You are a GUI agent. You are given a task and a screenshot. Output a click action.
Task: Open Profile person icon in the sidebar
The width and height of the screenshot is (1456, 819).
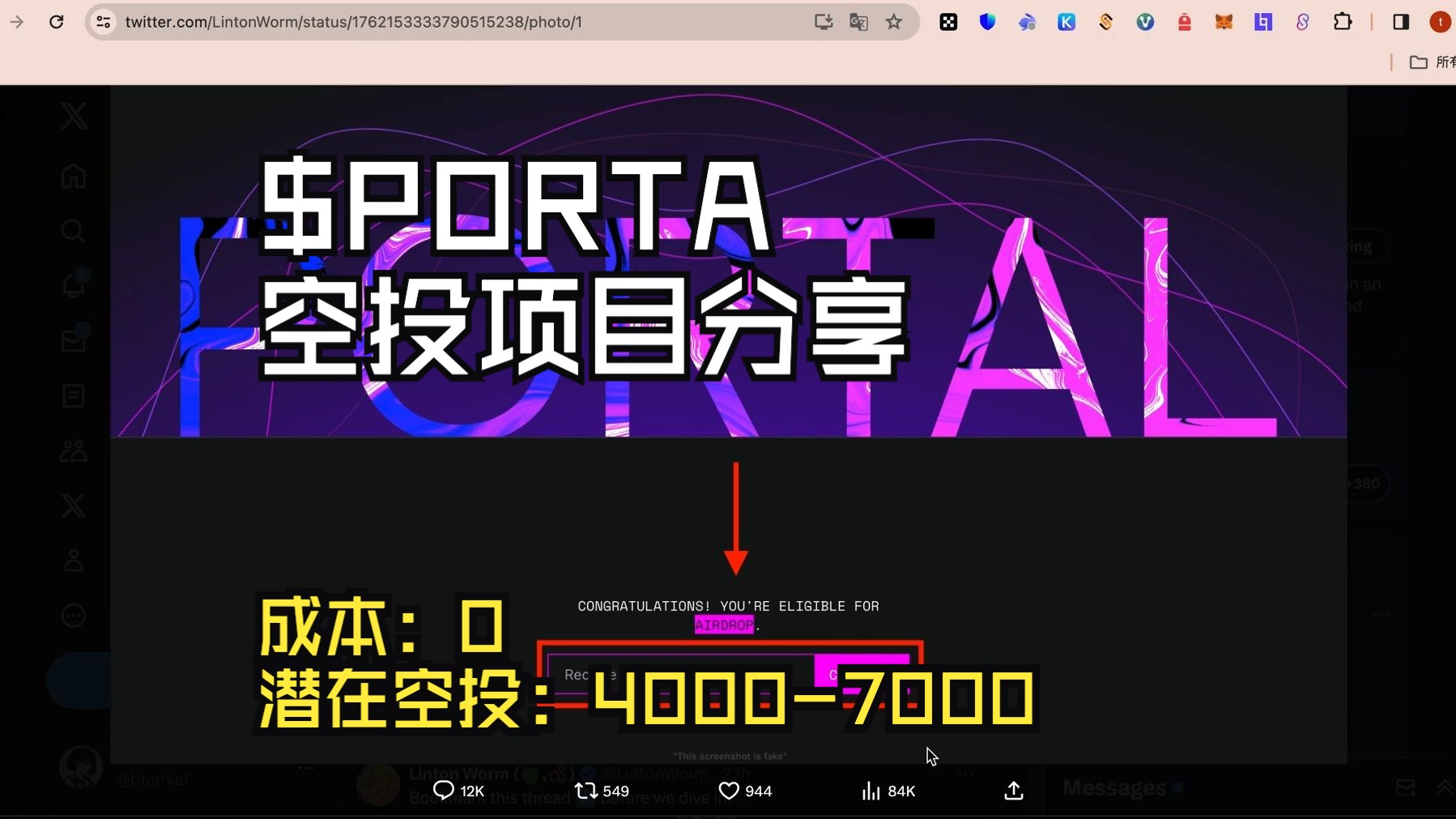click(74, 561)
